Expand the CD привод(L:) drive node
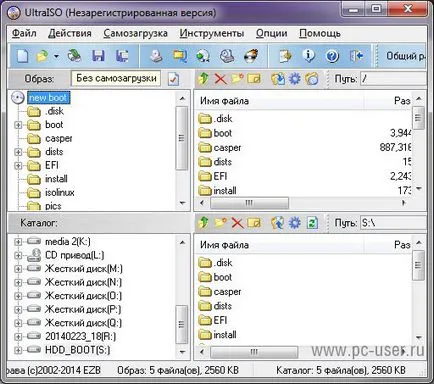Image resolution: width=434 pixels, height=384 pixels. (18, 255)
